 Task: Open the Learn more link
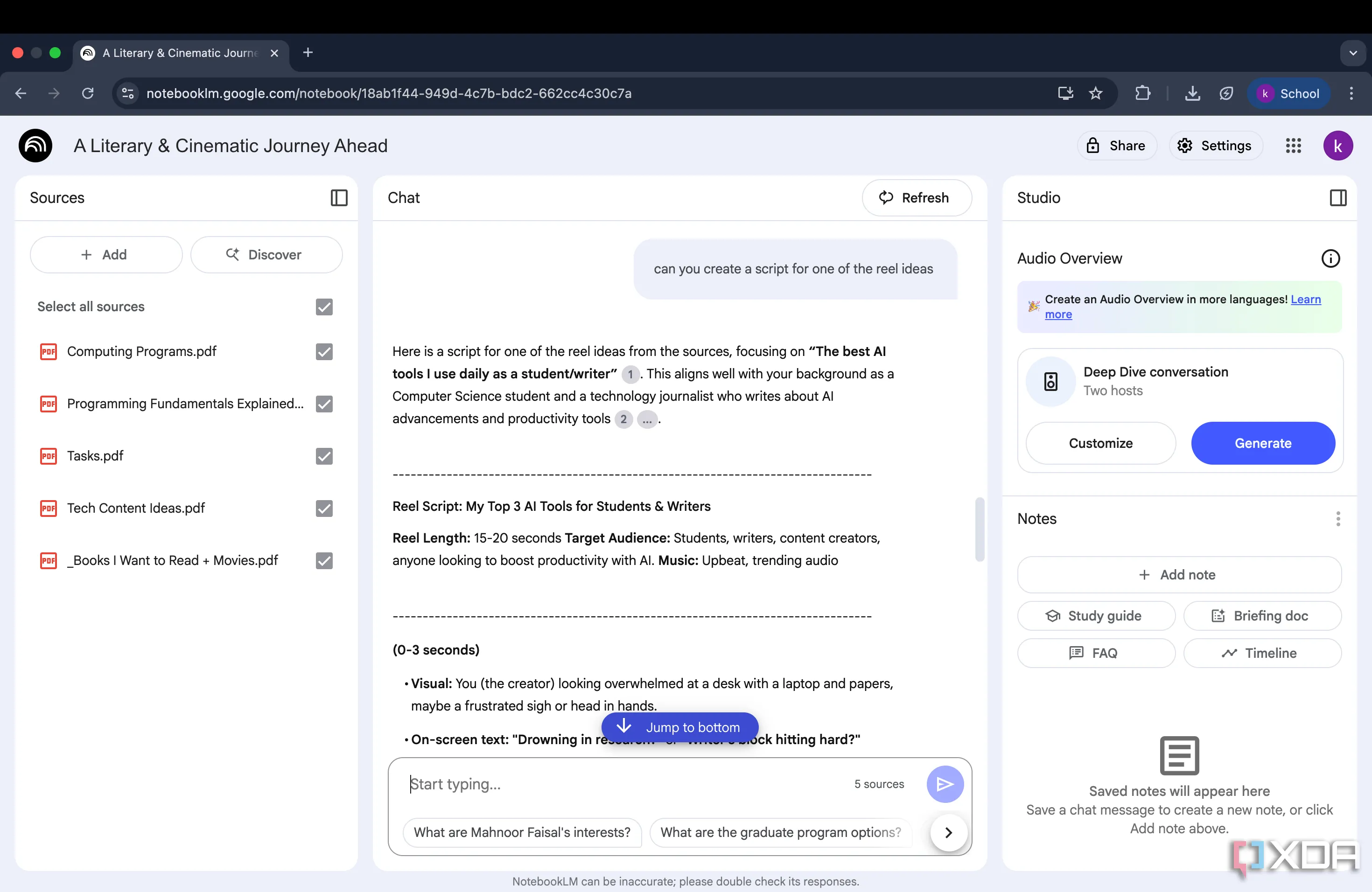(1305, 300)
